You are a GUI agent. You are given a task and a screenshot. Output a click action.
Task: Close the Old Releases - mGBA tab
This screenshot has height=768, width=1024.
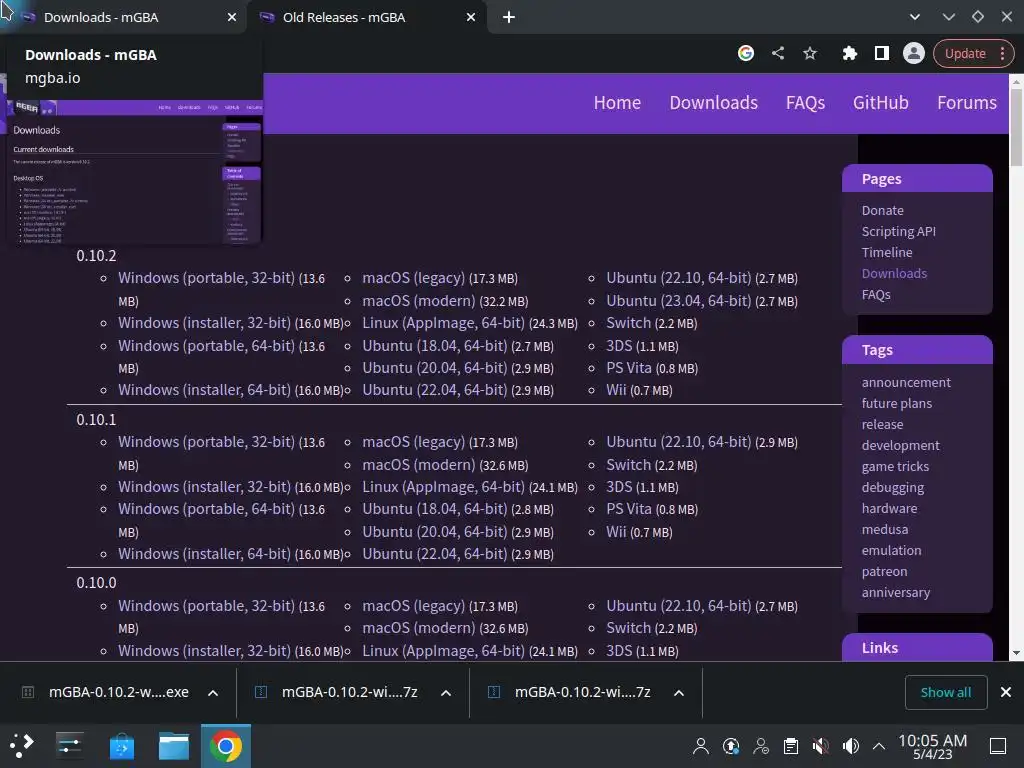click(471, 18)
